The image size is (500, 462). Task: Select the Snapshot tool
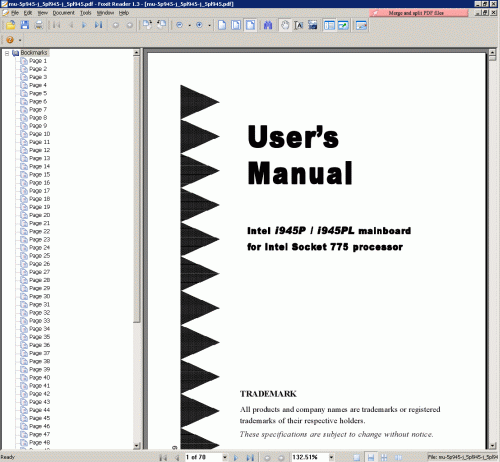pos(313,25)
